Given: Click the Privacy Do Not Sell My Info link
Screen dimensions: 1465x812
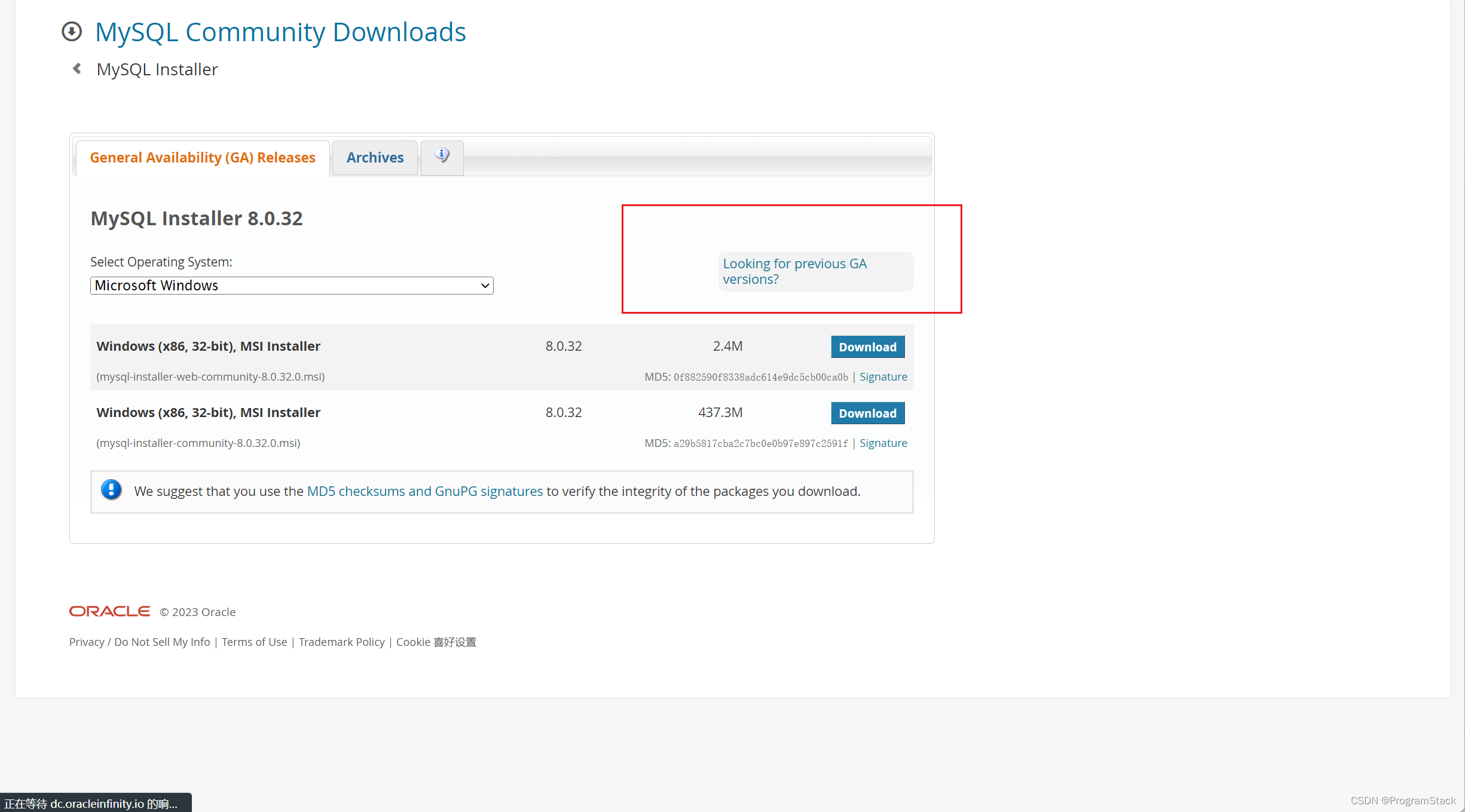Looking at the screenshot, I should tap(139, 641).
